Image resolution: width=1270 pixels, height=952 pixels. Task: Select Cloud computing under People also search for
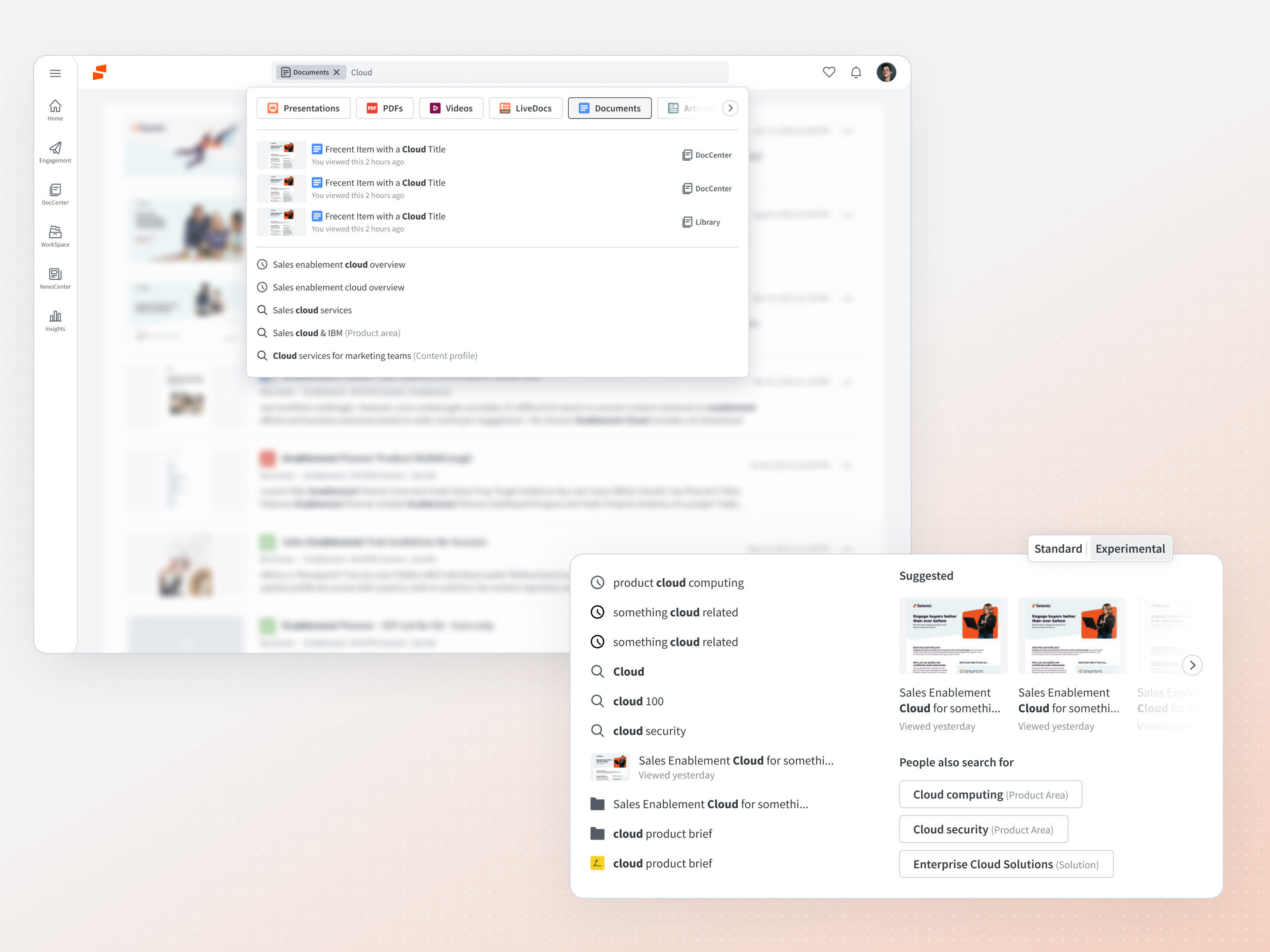[x=990, y=794]
